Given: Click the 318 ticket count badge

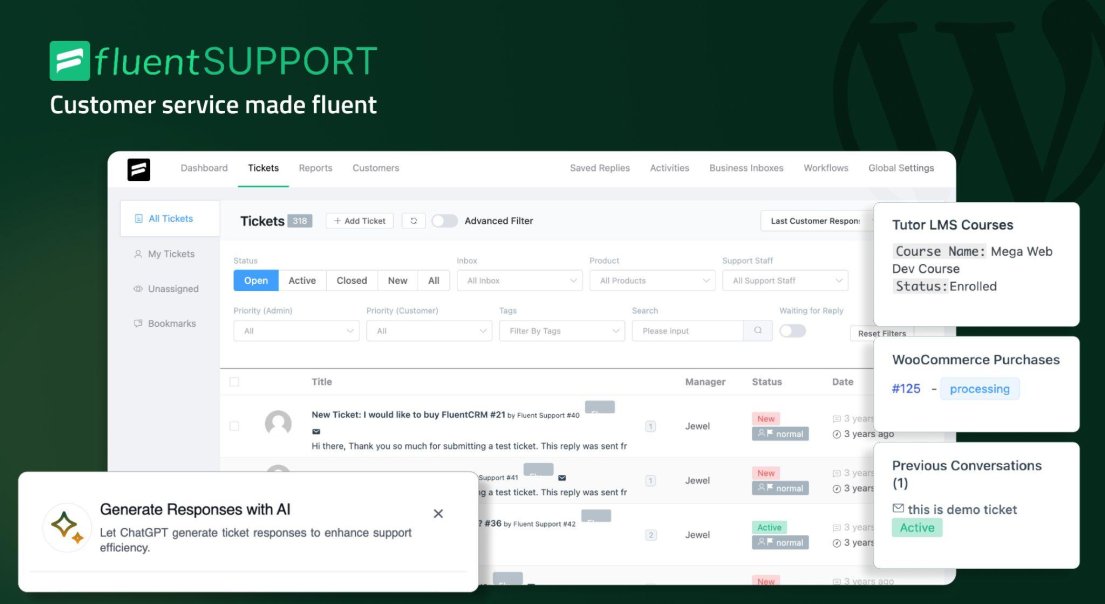Looking at the screenshot, I should click(x=300, y=221).
